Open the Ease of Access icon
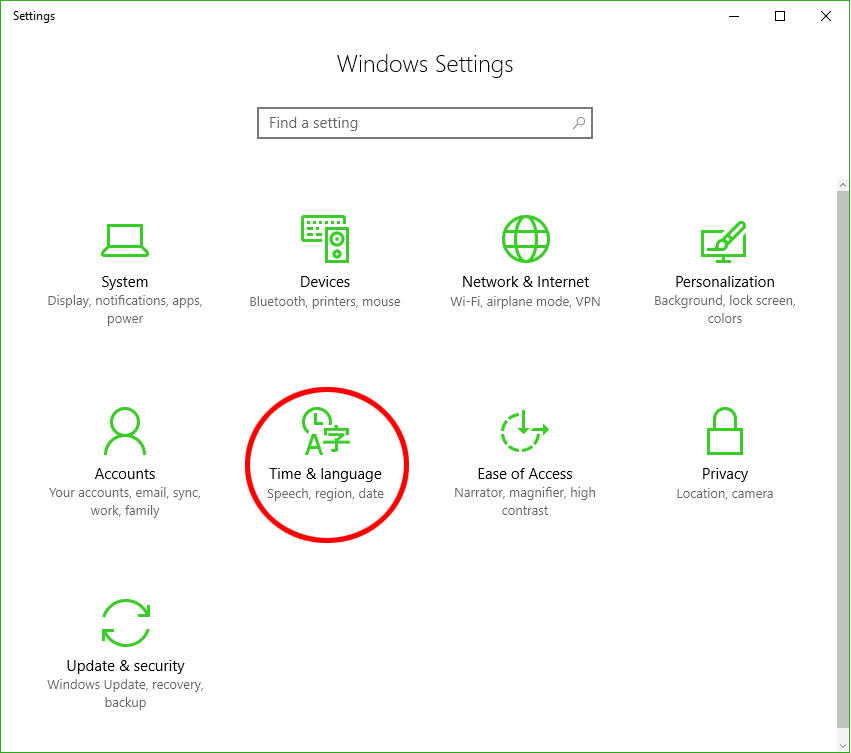This screenshot has height=753, width=851. click(524, 431)
